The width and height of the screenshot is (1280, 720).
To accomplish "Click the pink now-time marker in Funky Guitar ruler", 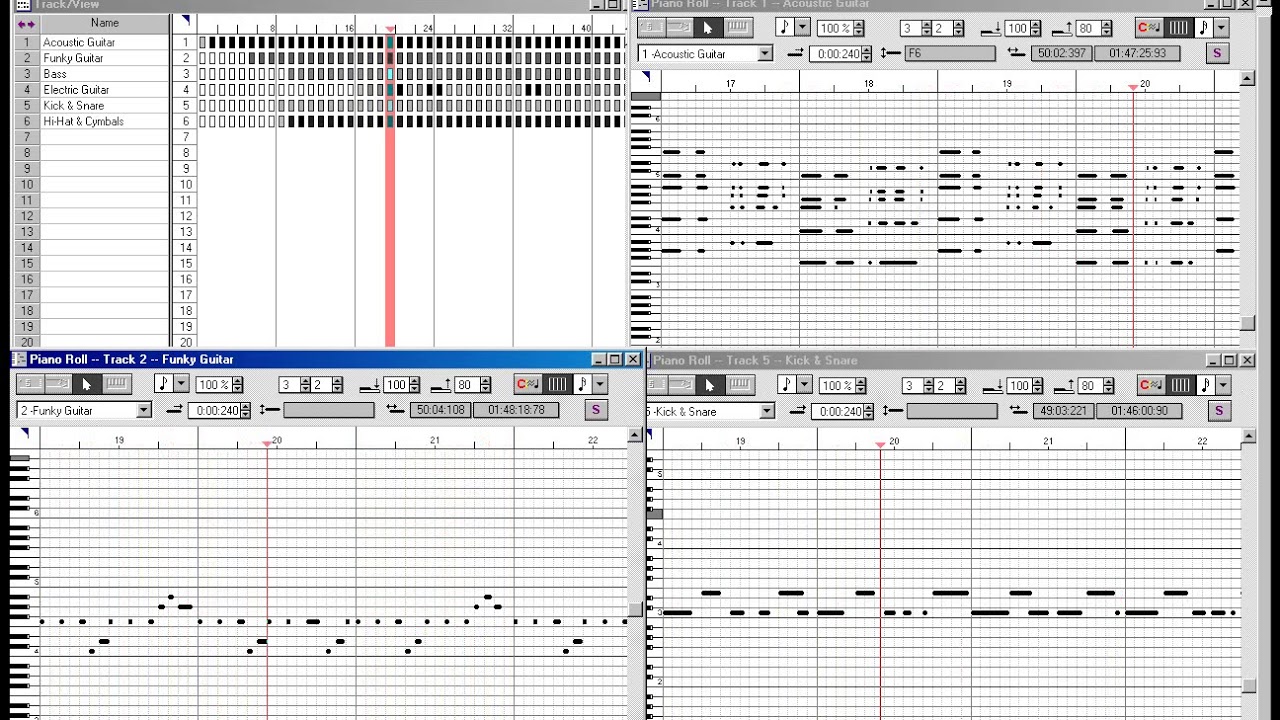I will [x=267, y=443].
